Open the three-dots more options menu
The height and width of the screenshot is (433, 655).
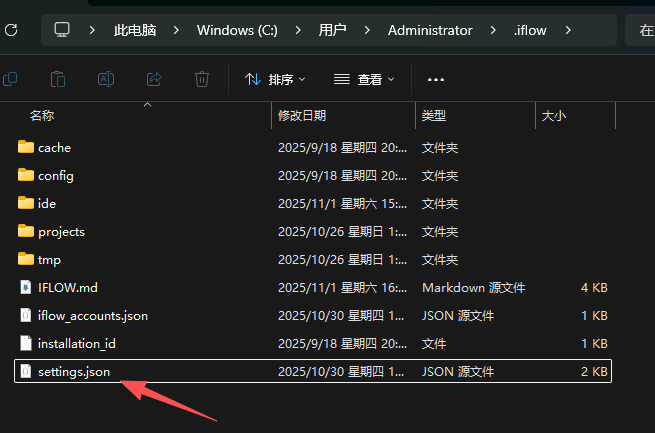coord(435,79)
